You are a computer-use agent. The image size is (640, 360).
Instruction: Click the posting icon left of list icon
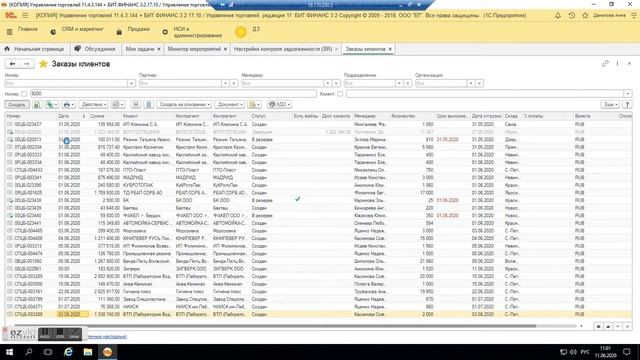click(x=136, y=104)
